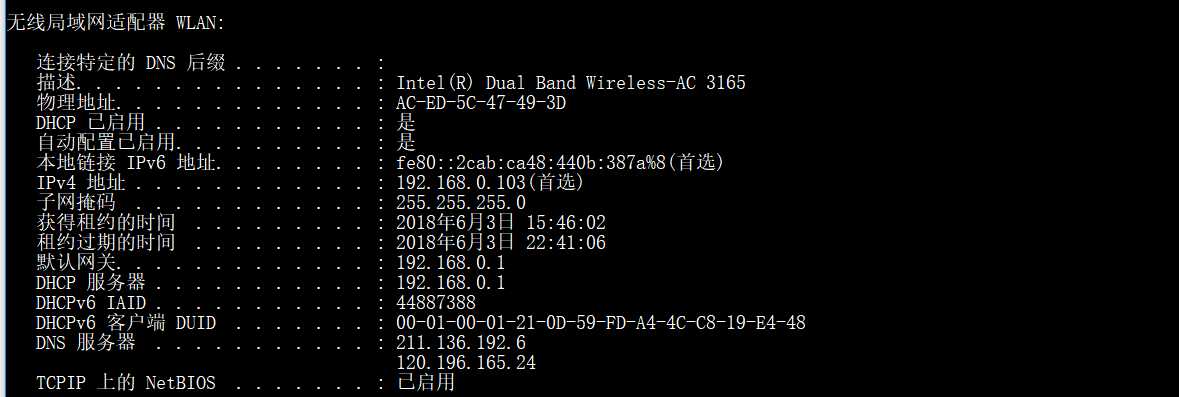
Task: Click the IPv6 link-local address fe80::2cab
Action: coord(559,163)
